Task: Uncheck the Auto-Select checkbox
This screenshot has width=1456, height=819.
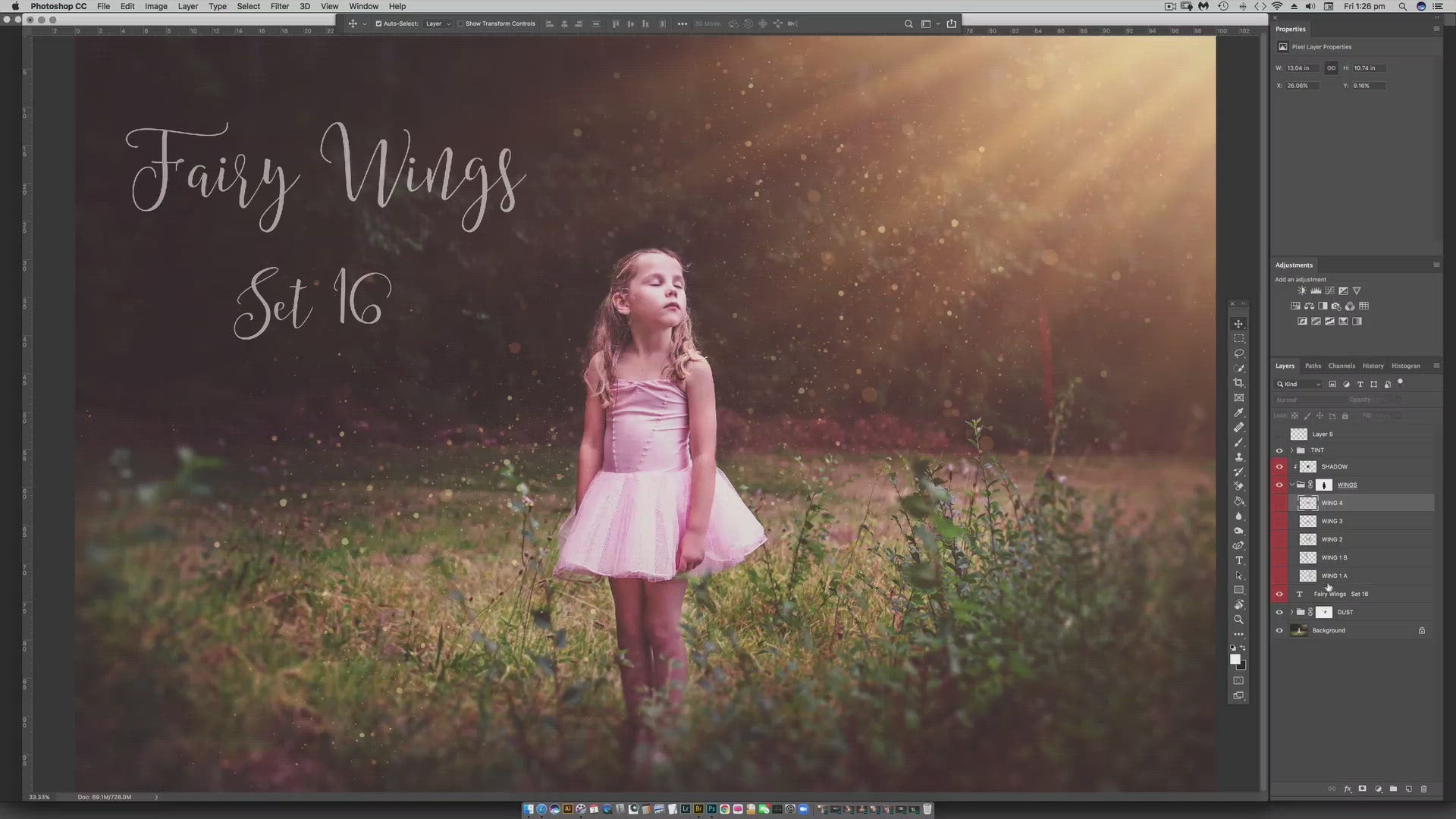Action: click(378, 24)
